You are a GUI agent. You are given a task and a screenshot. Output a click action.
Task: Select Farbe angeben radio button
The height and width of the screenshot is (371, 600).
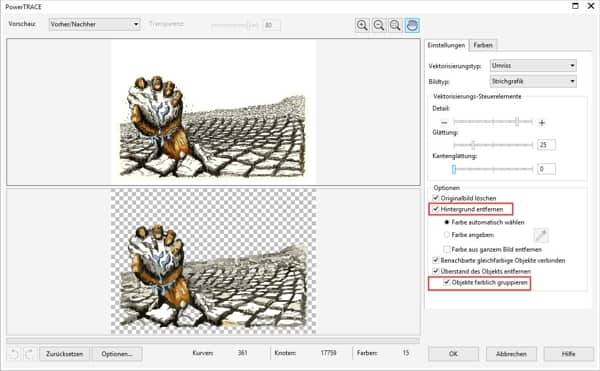pyautogui.click(x=446, y=234)
